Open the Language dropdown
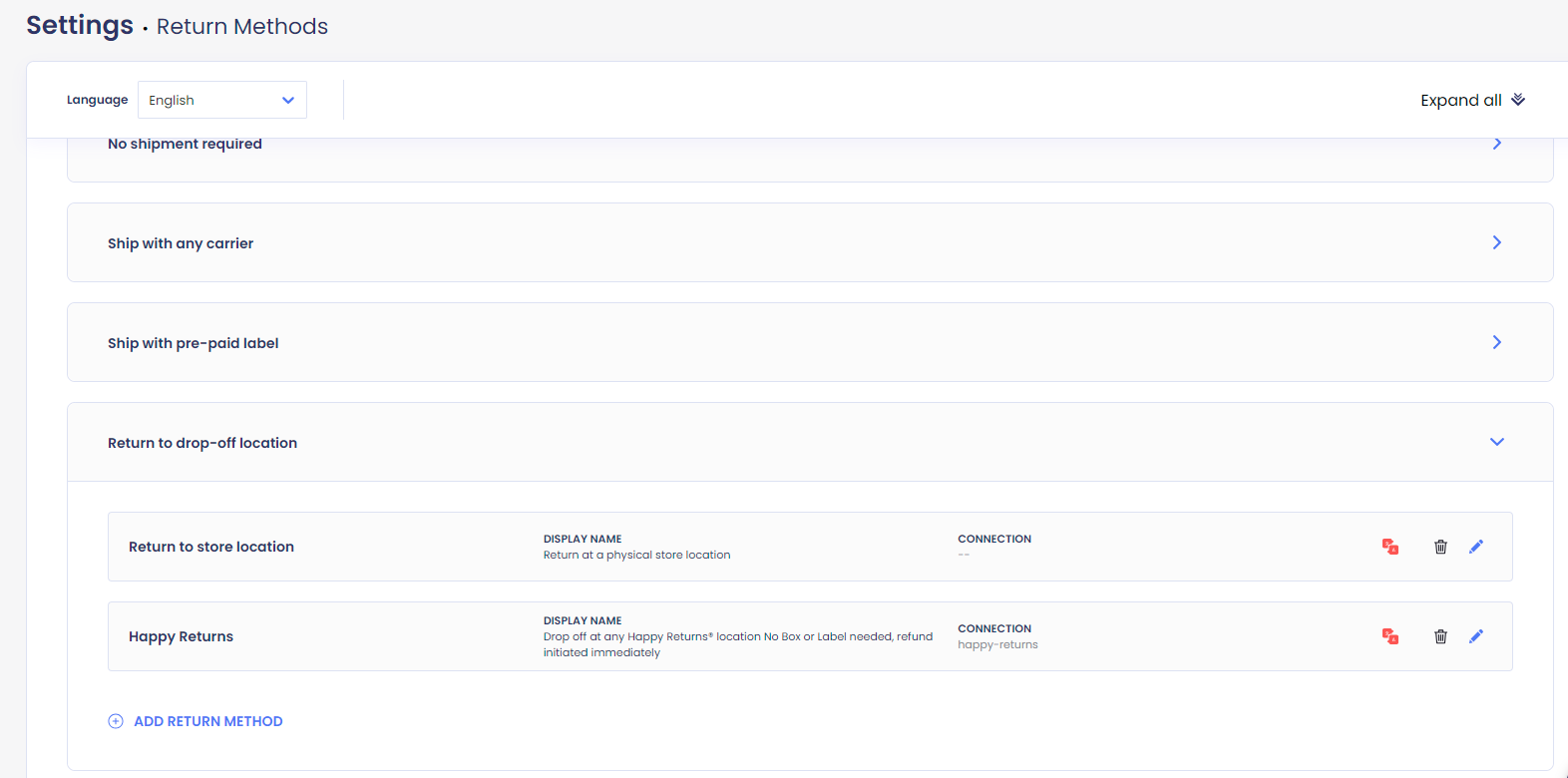The width and height of the screenshot is (1568, 778). tap(222, 100)
